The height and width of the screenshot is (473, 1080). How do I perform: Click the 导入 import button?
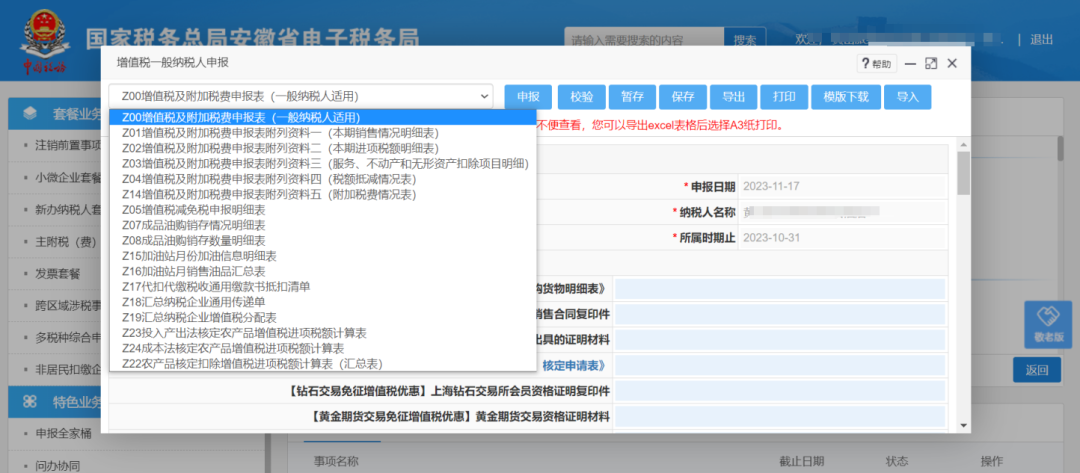point(908,97)
